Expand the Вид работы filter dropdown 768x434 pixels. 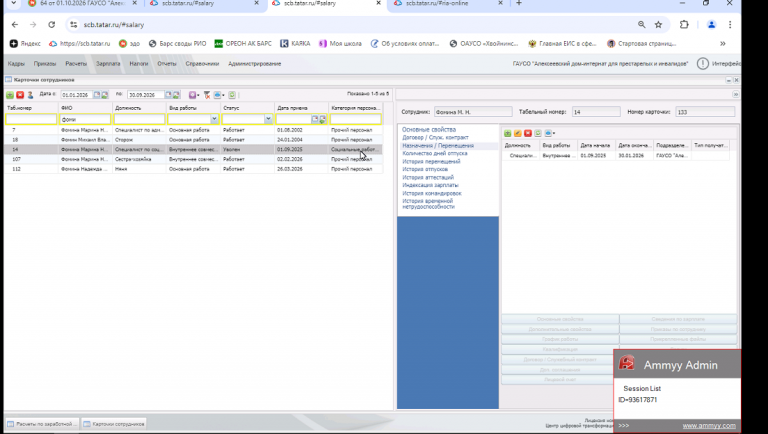pyautogui.click(x=214, y=119)
